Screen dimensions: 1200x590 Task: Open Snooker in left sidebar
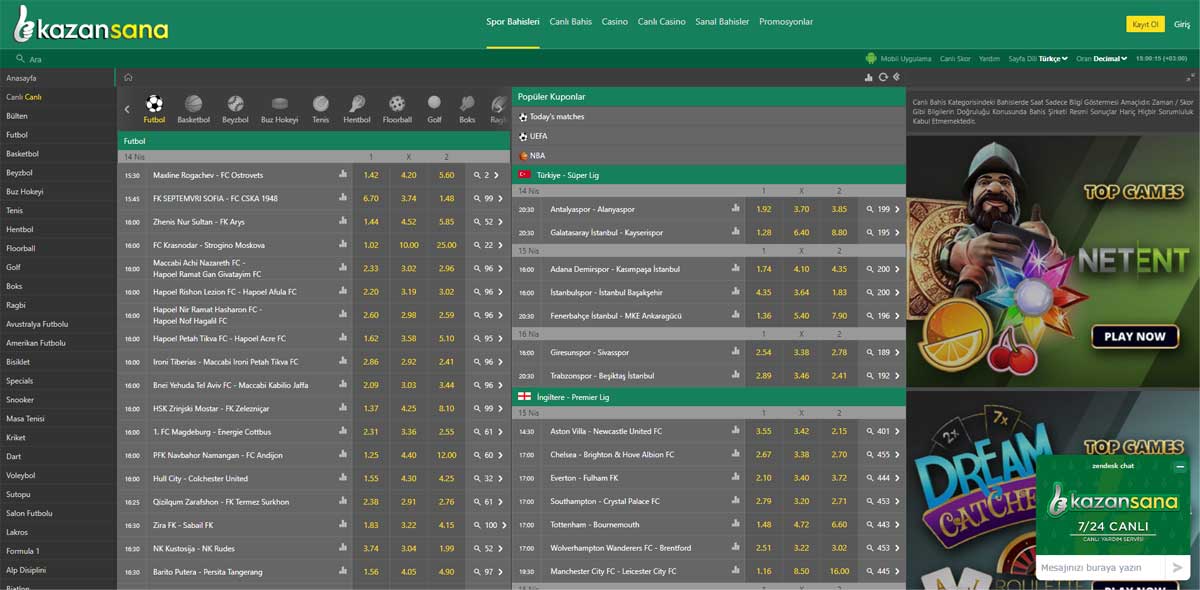[x=57, y=400]
